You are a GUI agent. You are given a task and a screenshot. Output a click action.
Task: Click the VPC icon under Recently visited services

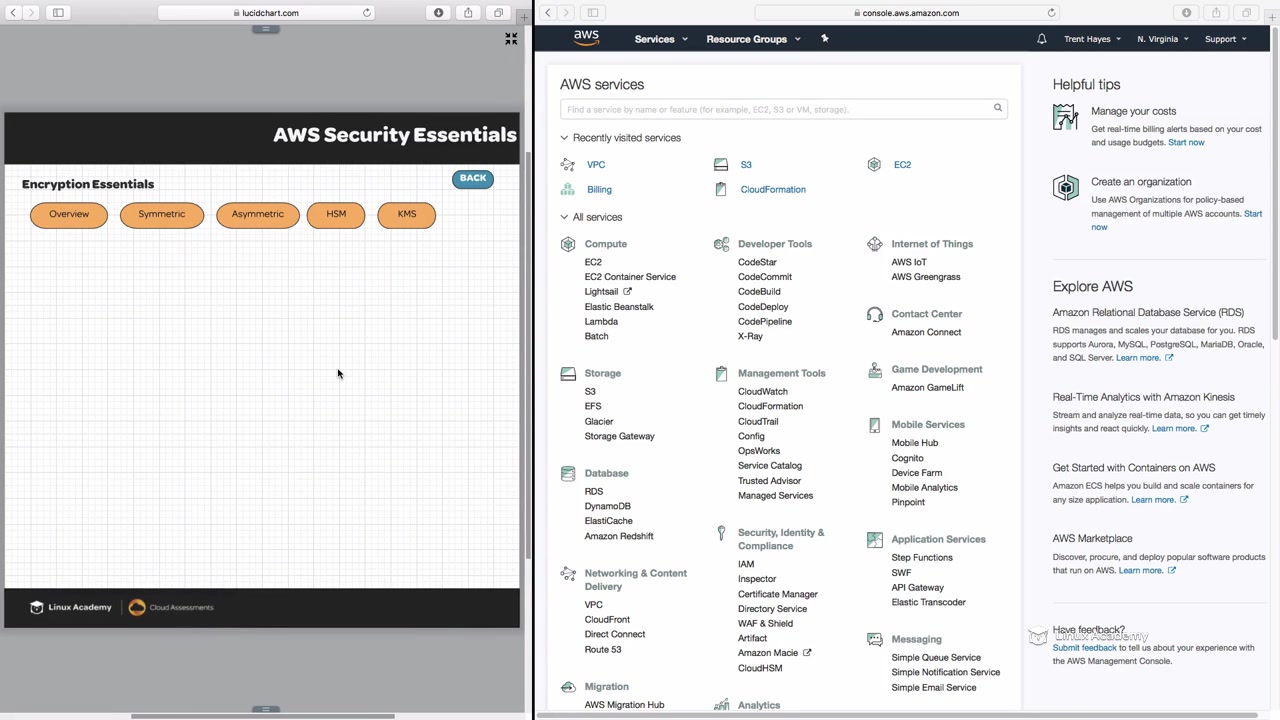[x=568, y=164]
